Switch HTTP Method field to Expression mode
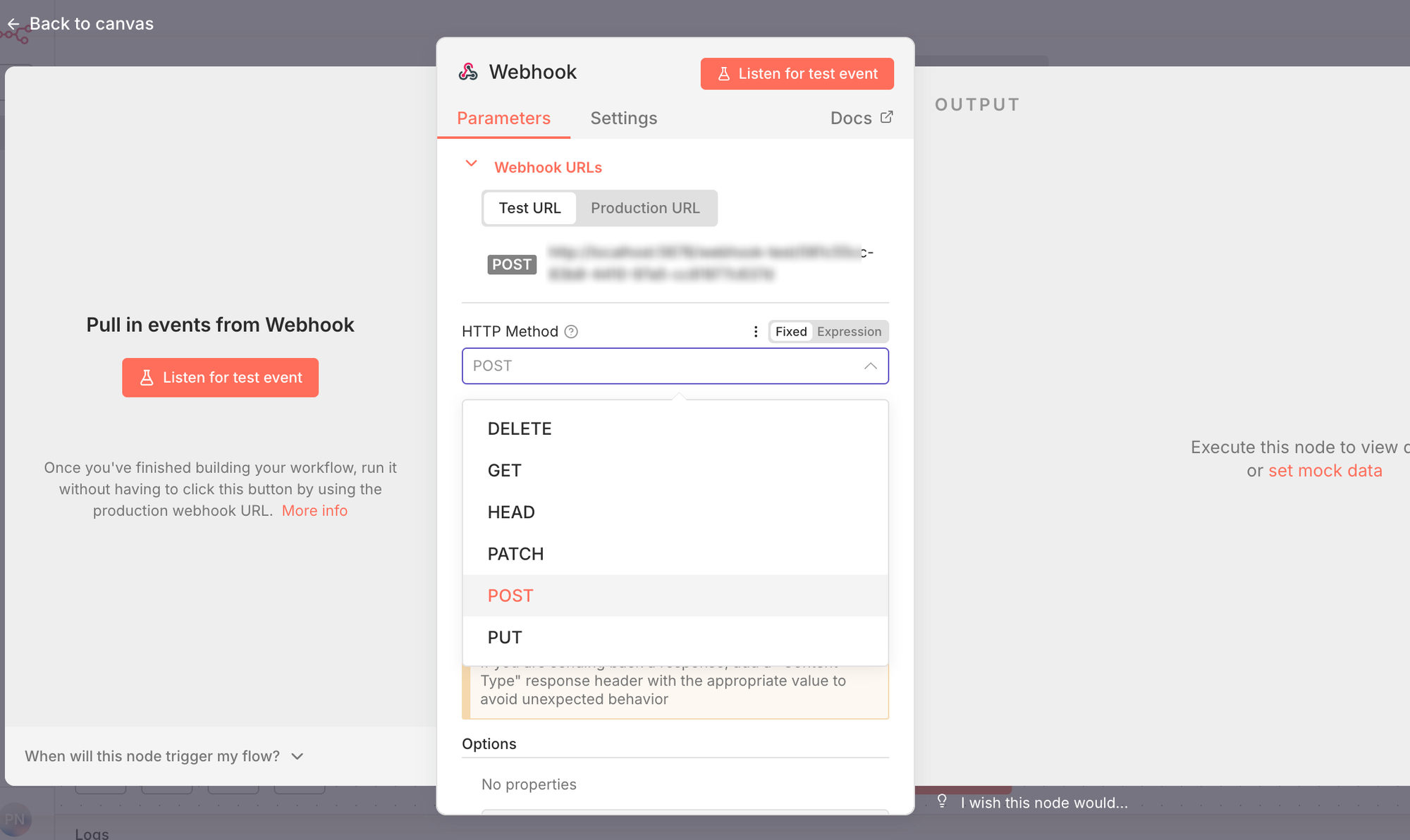Screen dimensions: 1410x840 coord(849,332)
